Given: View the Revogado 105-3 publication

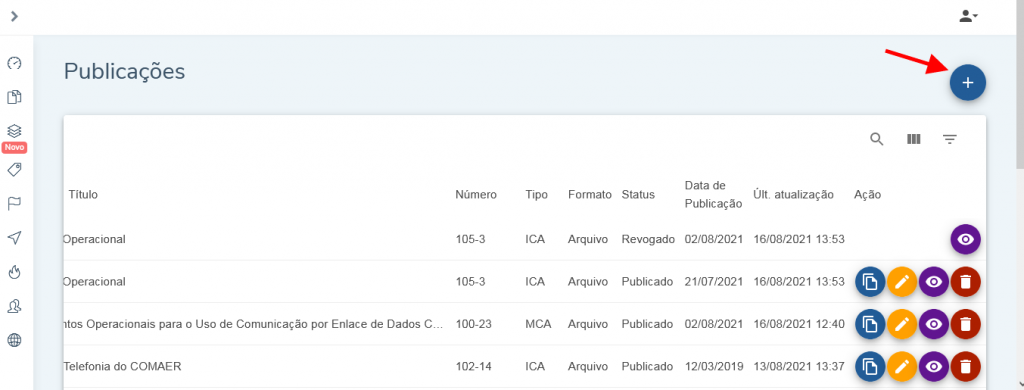Looking at the screenshot, I should click(966, 240).
